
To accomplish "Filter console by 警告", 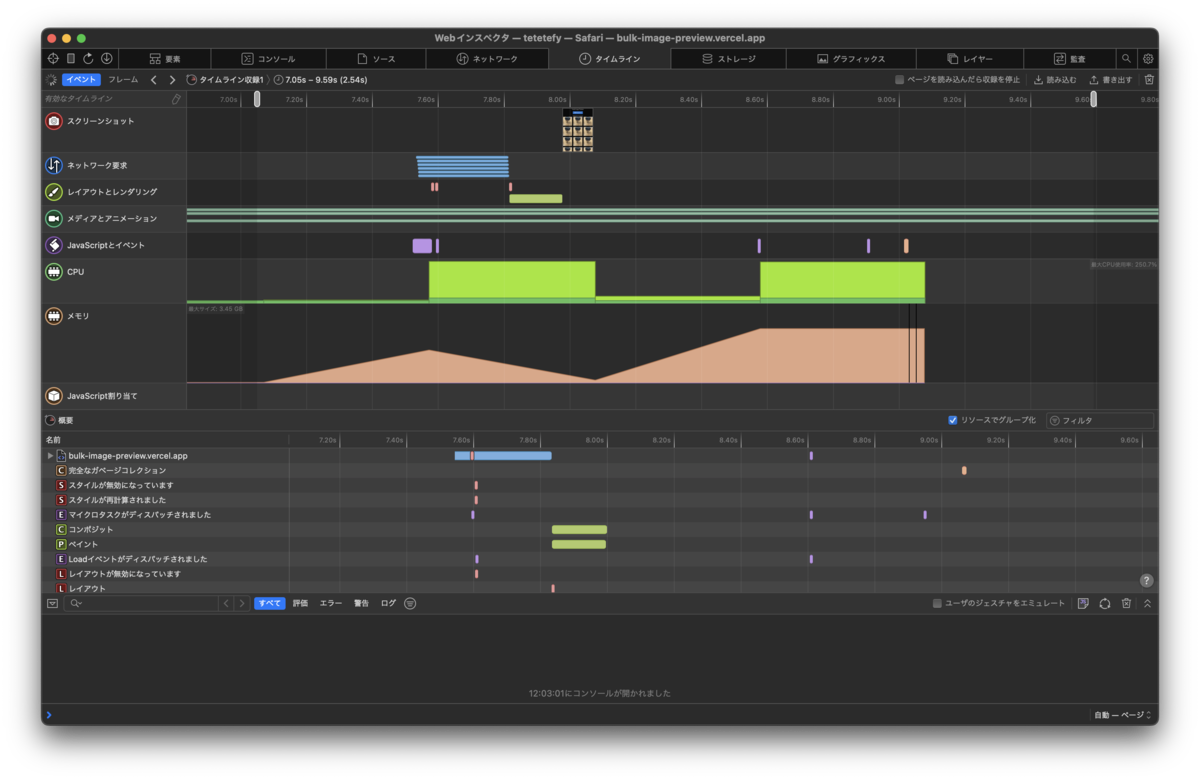I will (x=361, y=603).
